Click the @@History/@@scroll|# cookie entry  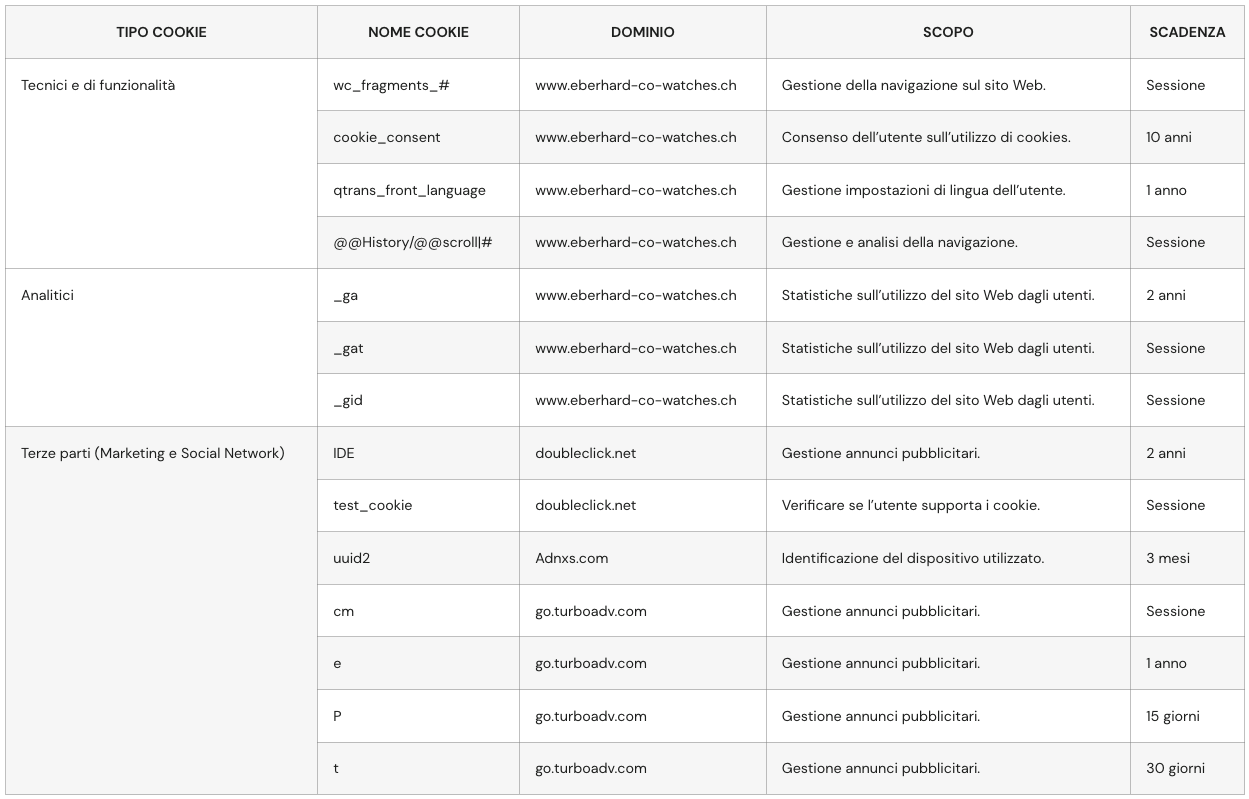coord(412,242)
